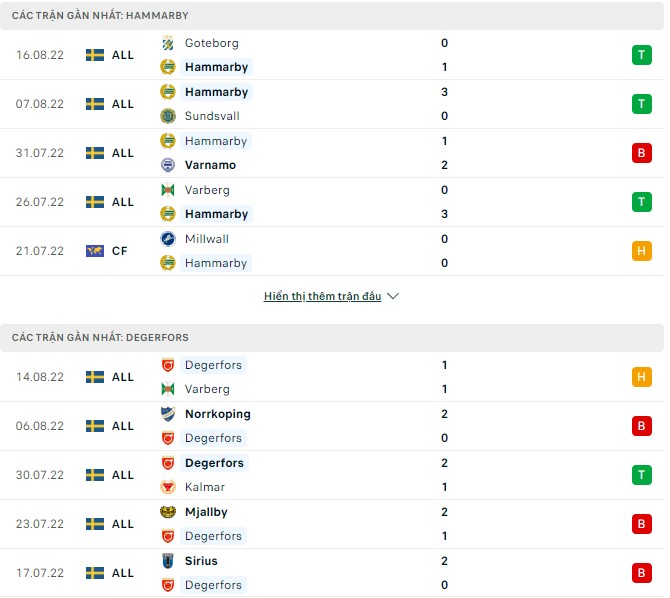Click the Các trận gần nhất: Degerfors header

100,338
